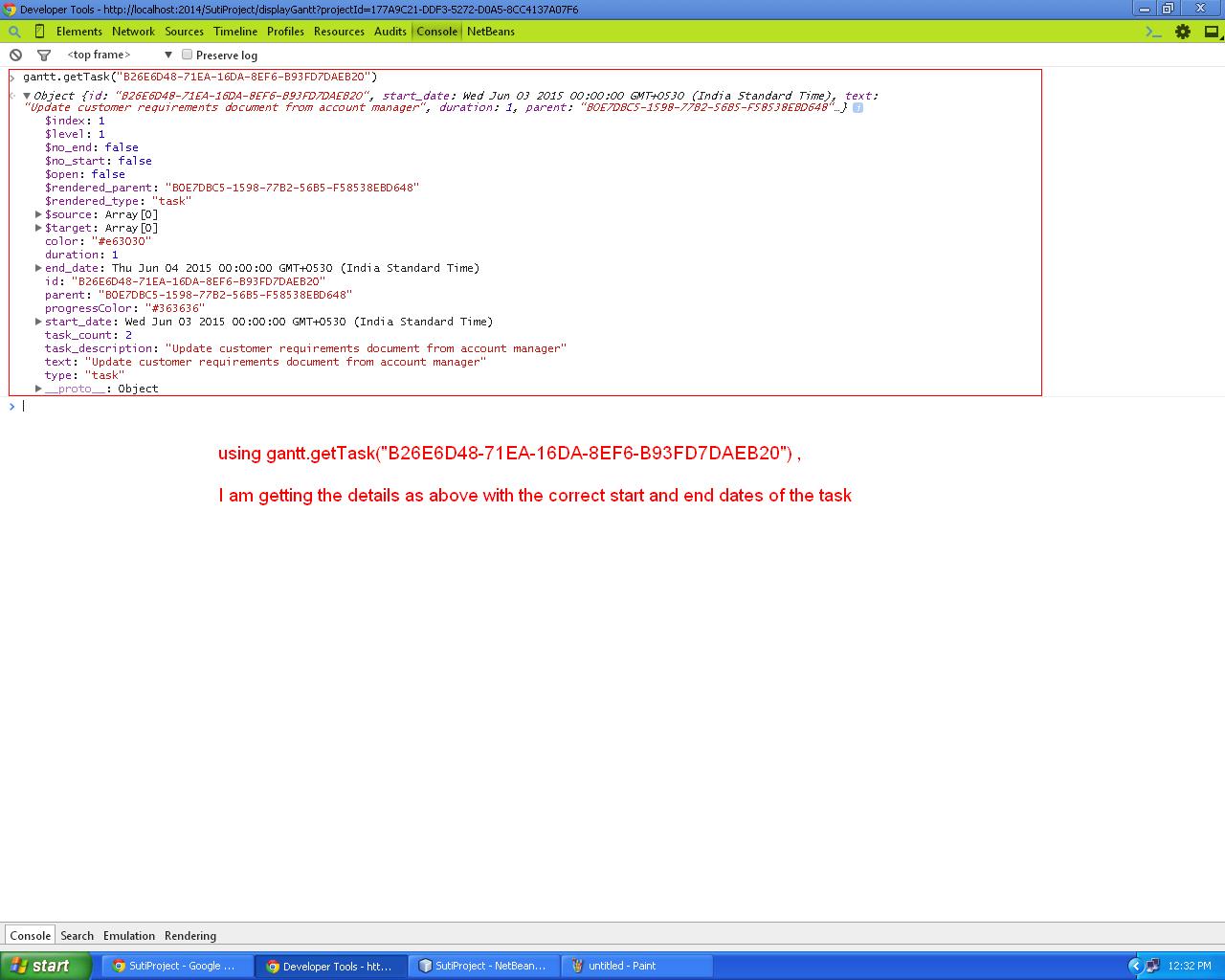Click the $open: false property
Screen dimensions: 1225x980
(84, 174)
